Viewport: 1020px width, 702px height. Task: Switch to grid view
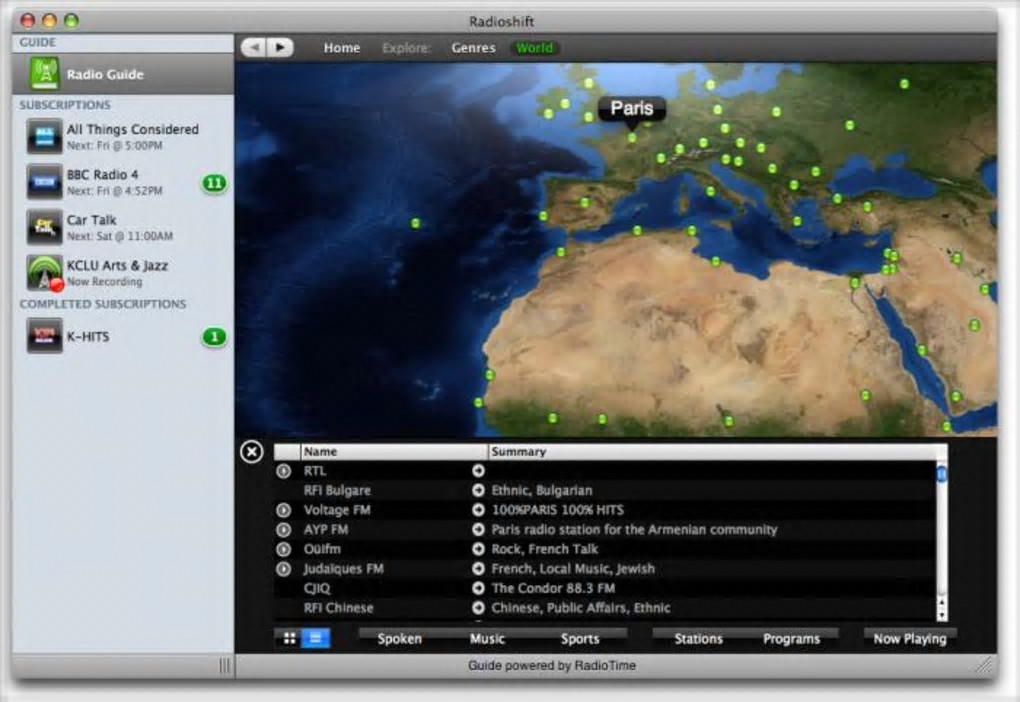pos(289,638)
